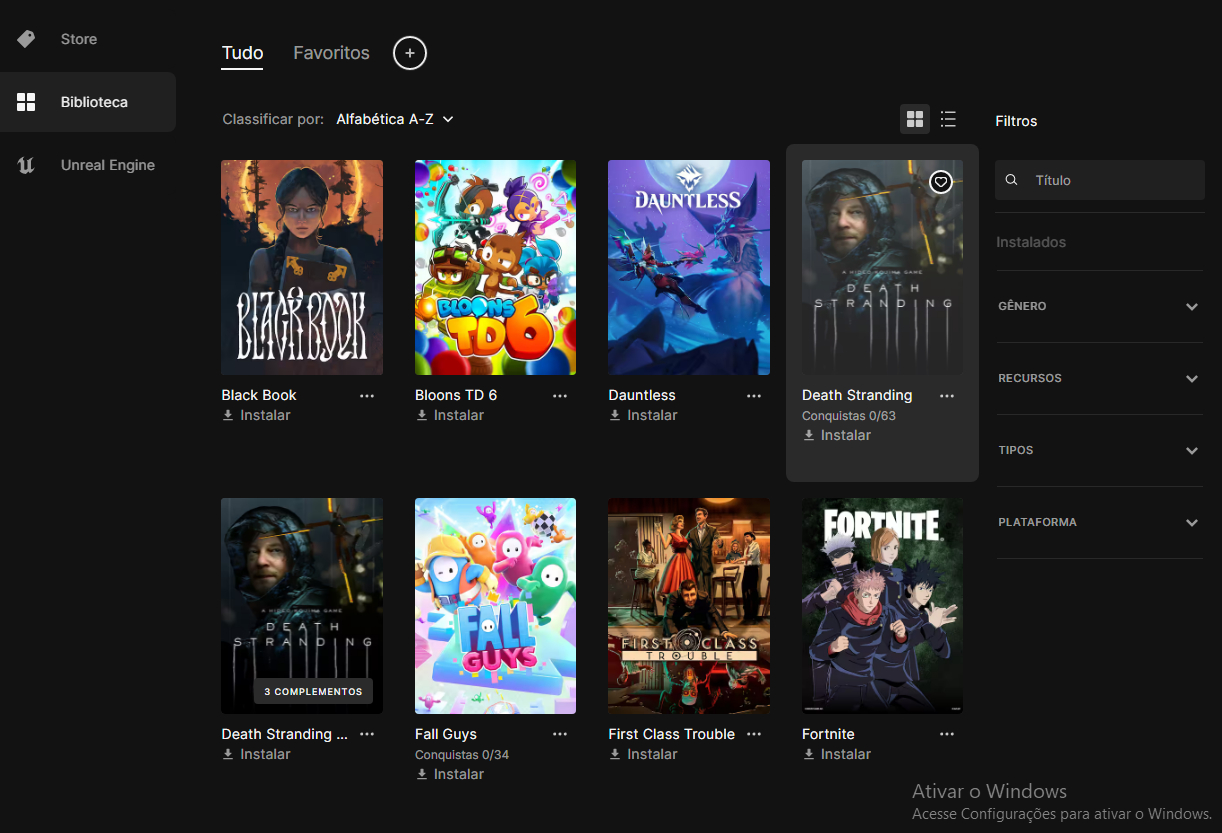Switch to the Tudo tab
This screenshot has width=1222, height=833.
tap(242, 53)
